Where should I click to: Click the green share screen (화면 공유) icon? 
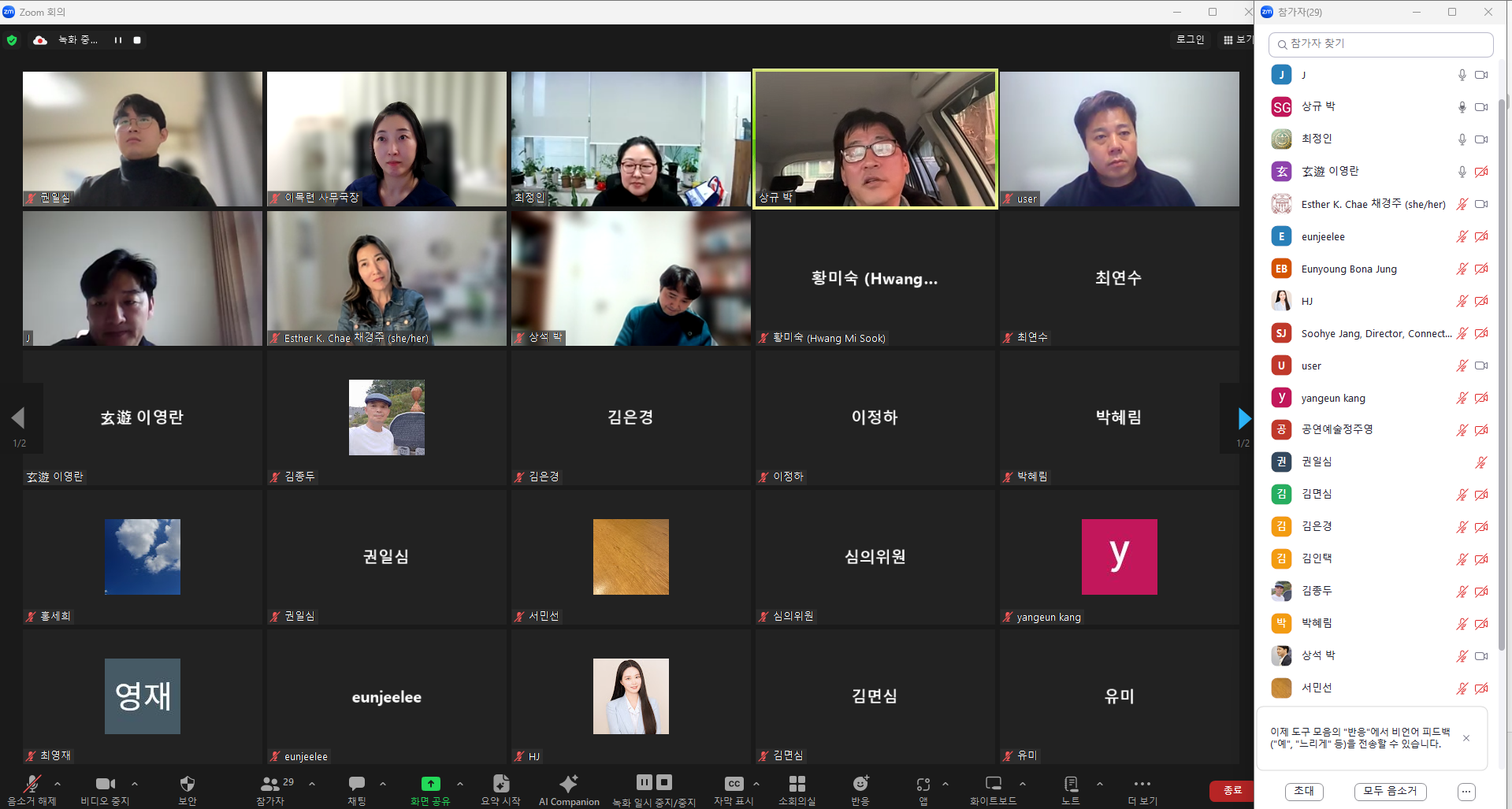coord(430,784)
